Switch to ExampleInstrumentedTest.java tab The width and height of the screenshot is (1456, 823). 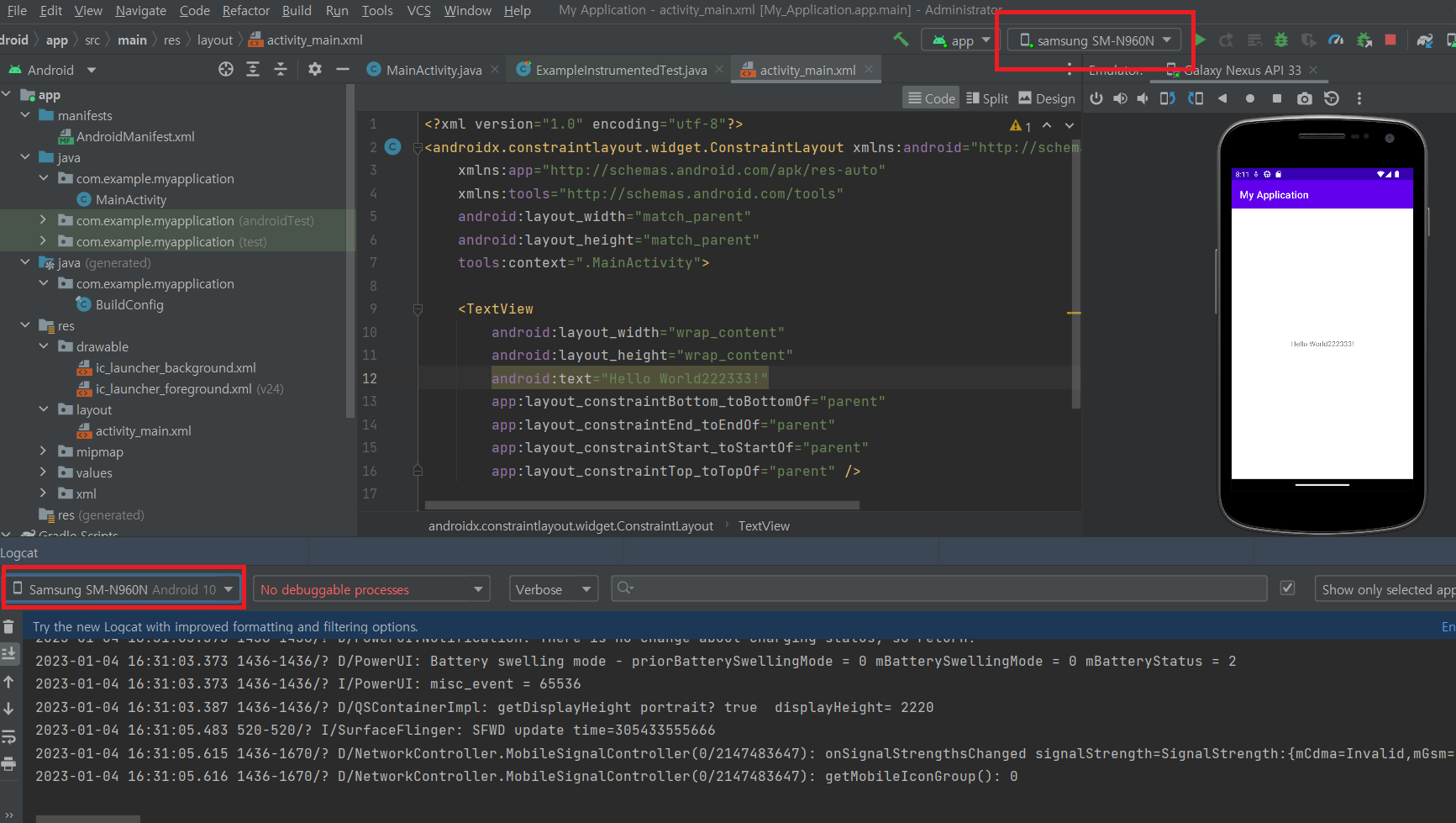(x=621, y=70)
